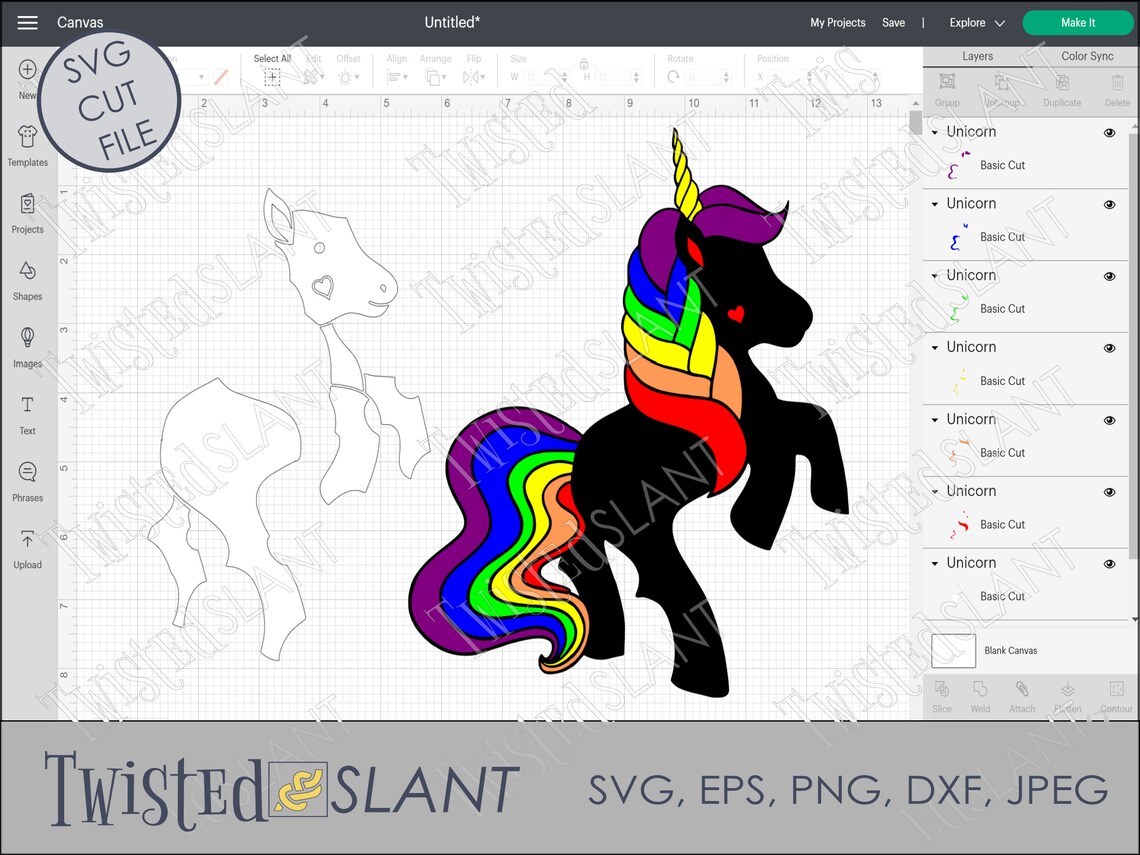
Task: Hide the red Unicorn layer
Action: (x=1109, y=492)
